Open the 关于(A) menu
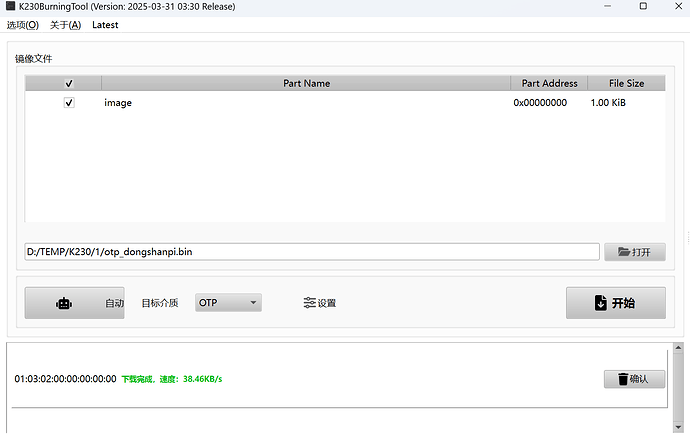The width and height of the screenshot is (690, 438). click(65, 25)
